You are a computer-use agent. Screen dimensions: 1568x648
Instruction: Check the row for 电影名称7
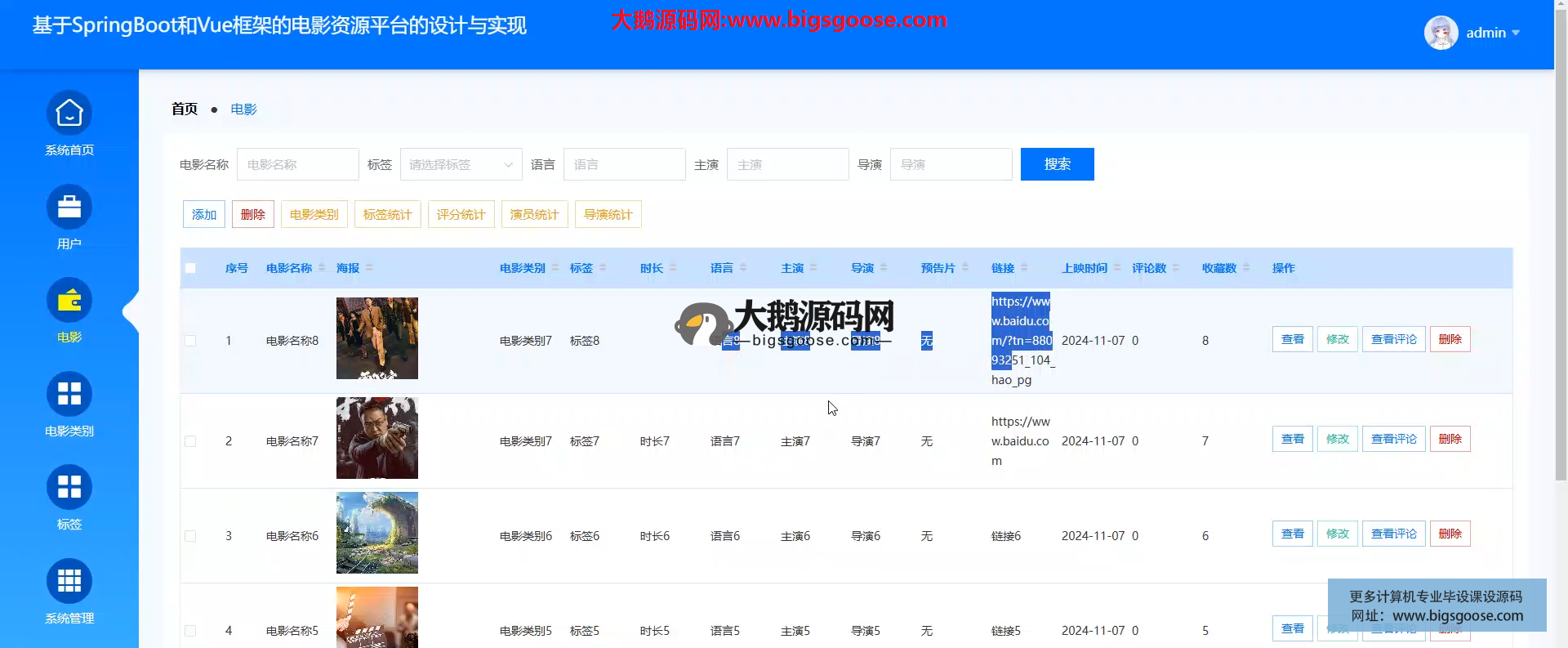click(190, 441)
